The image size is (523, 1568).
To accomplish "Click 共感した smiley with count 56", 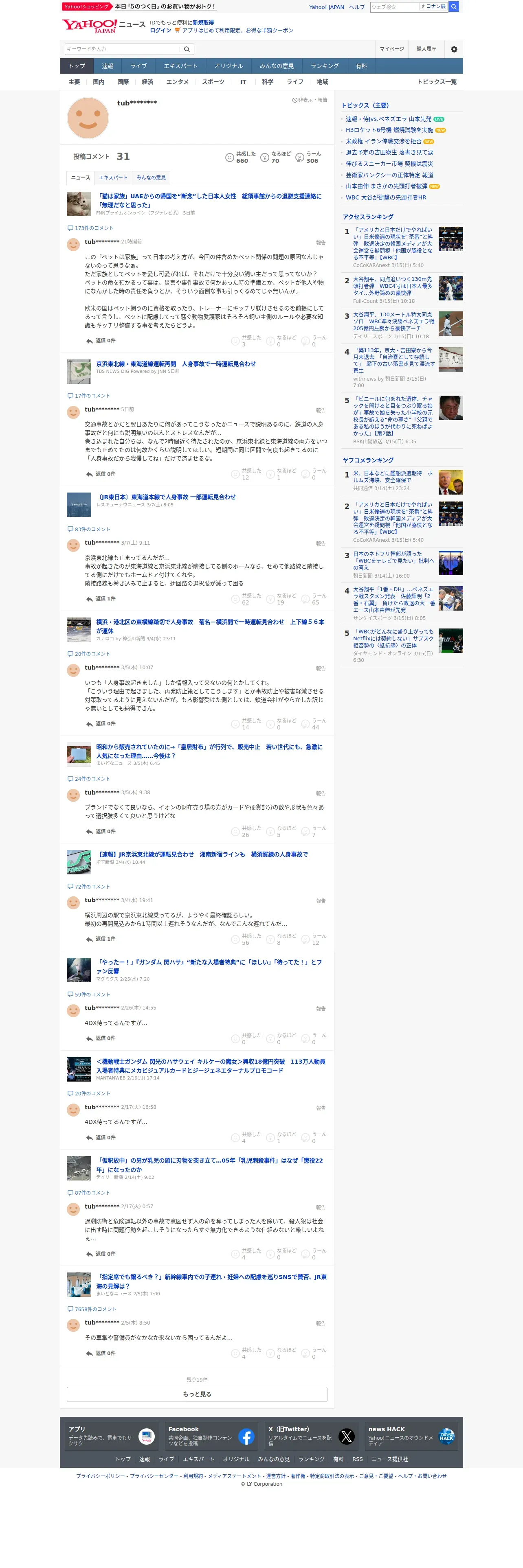I will click(235, 940).
